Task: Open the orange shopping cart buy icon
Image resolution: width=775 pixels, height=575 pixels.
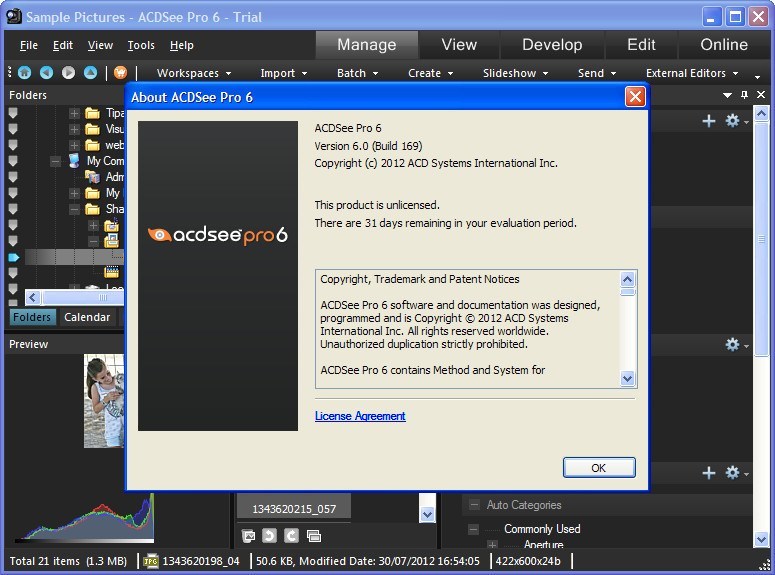Action: (x=120, y=73)
